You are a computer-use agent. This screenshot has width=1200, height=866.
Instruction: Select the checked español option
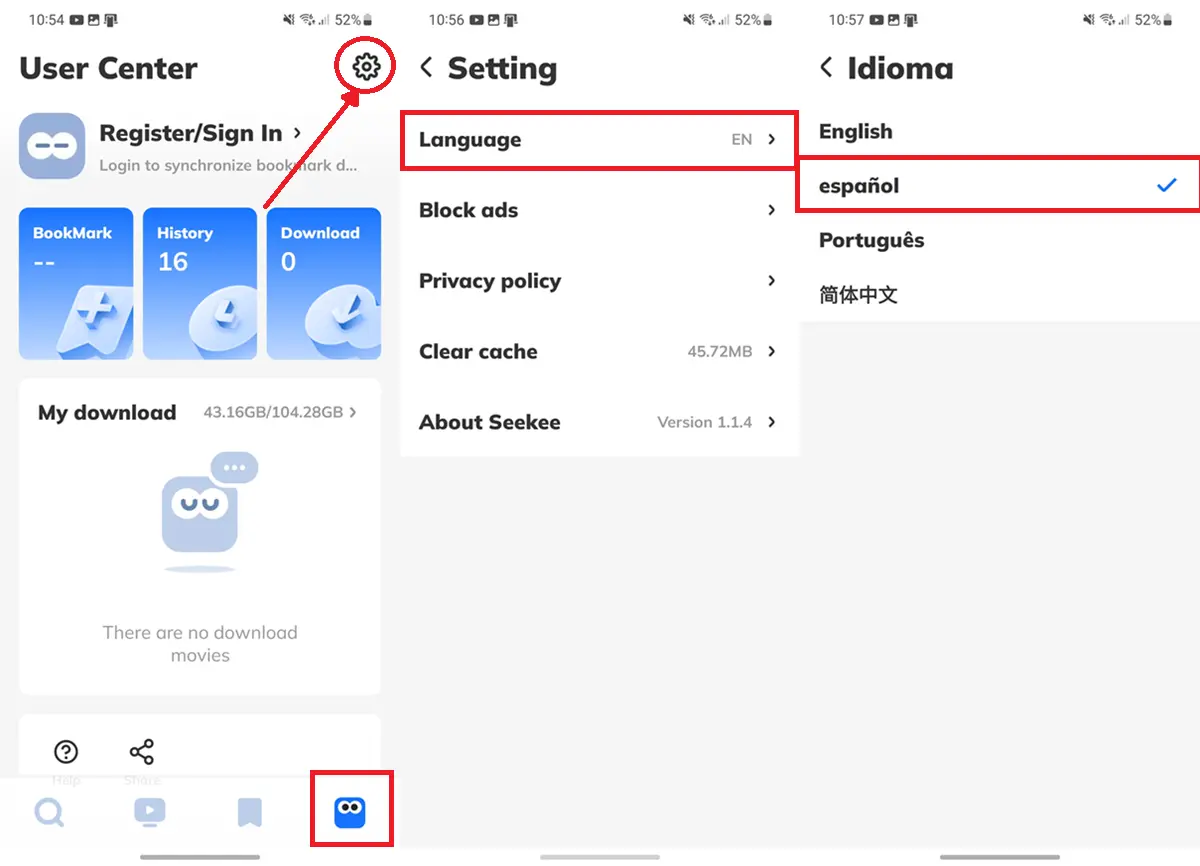[1000, 185]
